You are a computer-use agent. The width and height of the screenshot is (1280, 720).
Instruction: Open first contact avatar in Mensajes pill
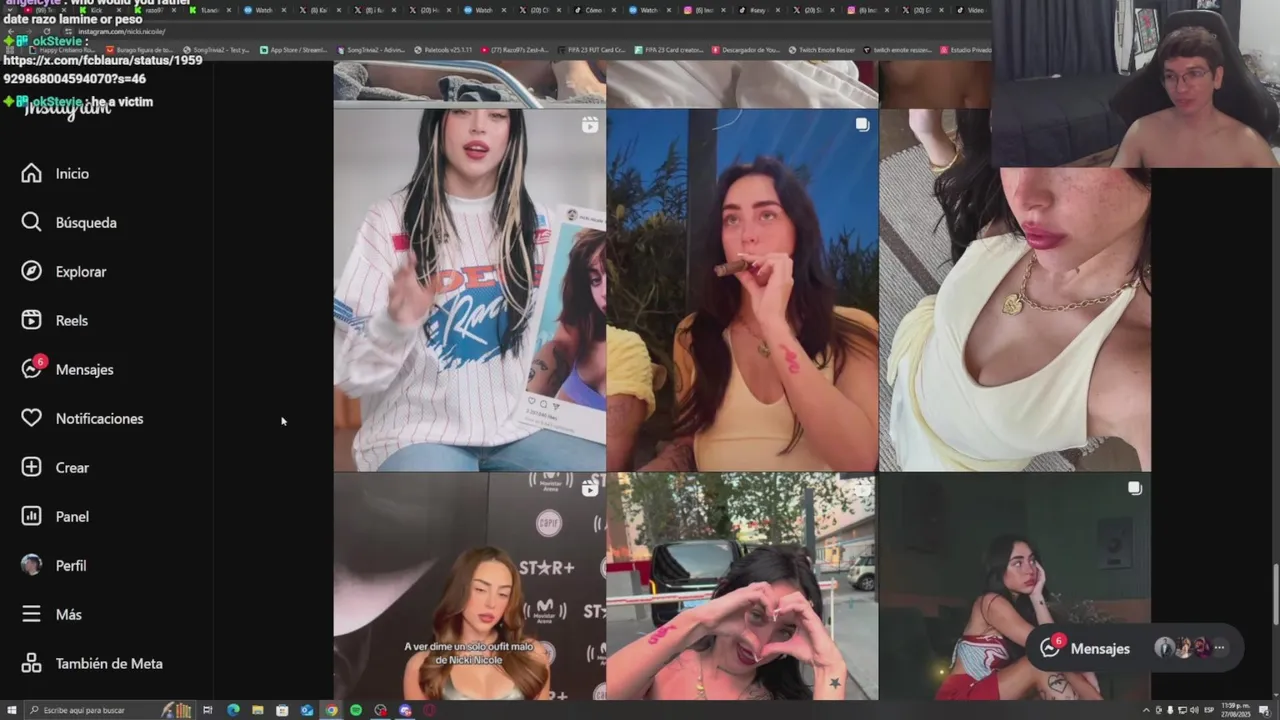(x=1164, y=648)
